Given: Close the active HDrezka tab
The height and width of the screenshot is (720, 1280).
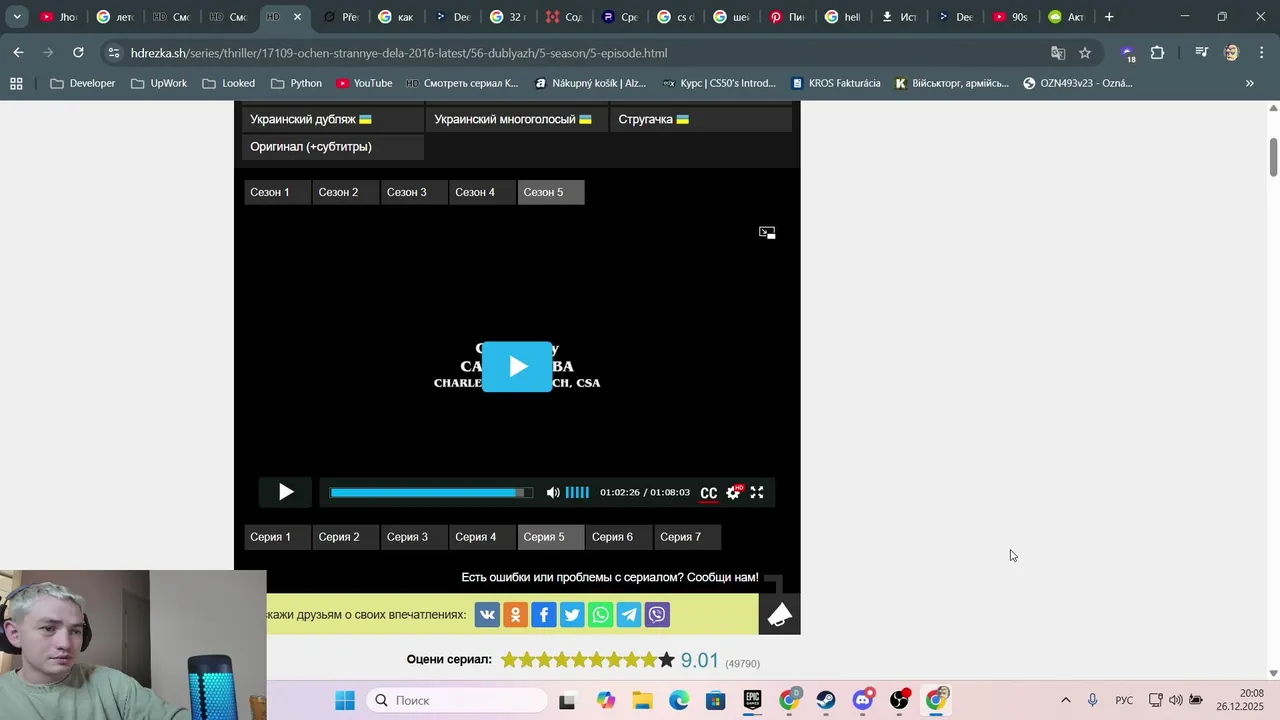Looking at the screenshot, I should [297, 17].
